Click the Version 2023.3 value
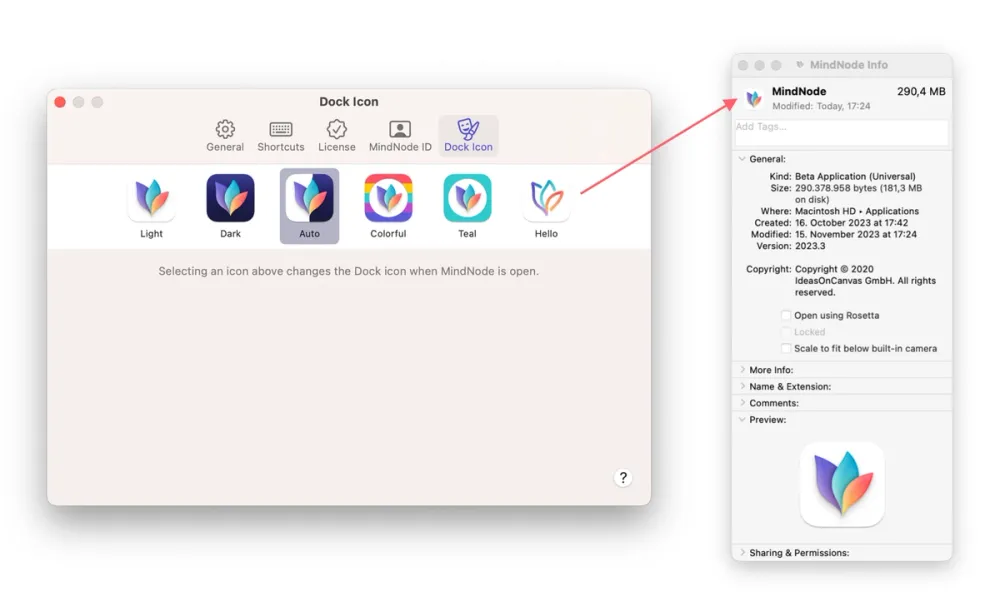Screen dimensions: 1000x602 click(810, 246)
